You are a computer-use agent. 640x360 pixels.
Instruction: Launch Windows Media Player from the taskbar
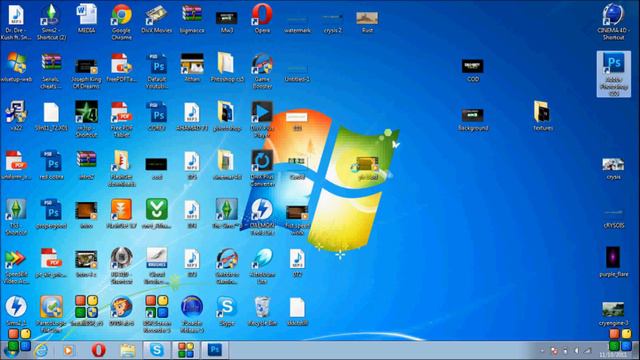pyautogui.click(x=69, y=350)
